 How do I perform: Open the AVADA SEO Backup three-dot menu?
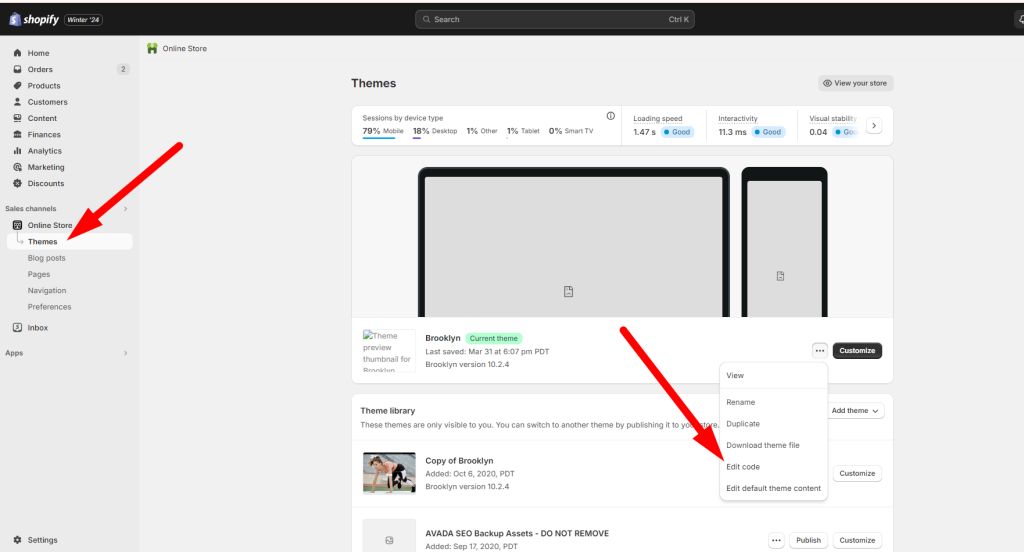coord(776,540)
